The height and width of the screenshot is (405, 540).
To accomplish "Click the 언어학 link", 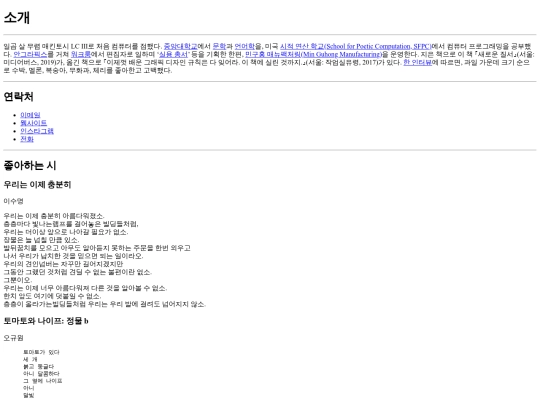I will coord(245,46).
